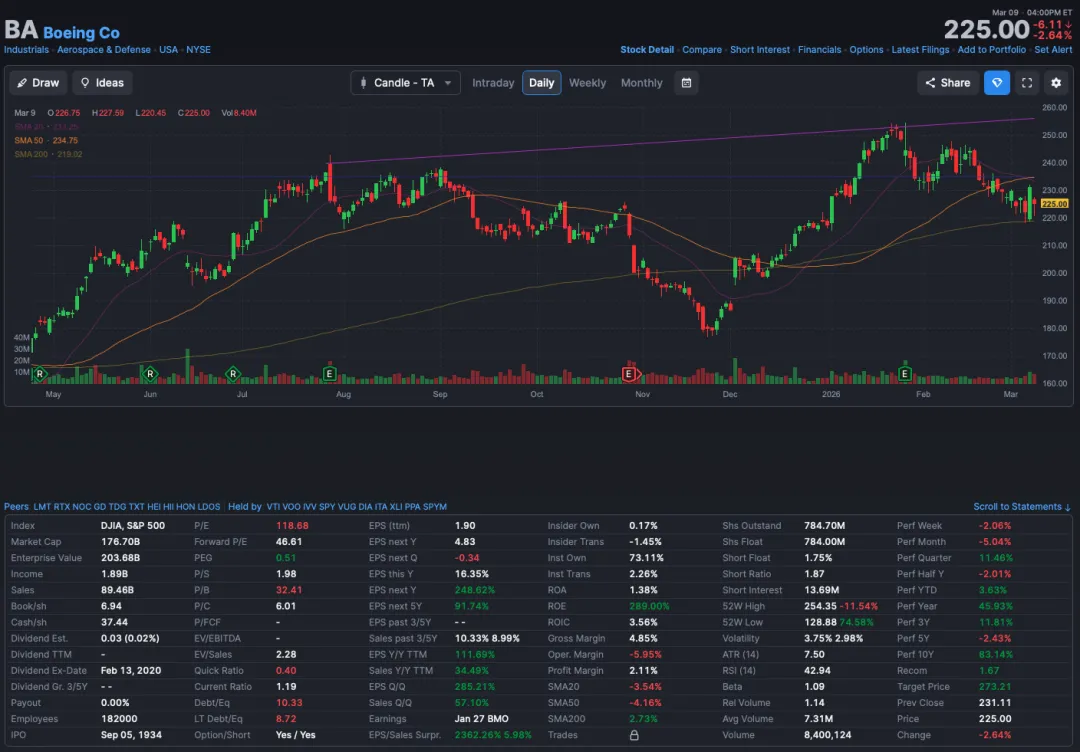Share the chart via Share button
Viewport: 1080px width, 752px height.
[x=948, y=83]
